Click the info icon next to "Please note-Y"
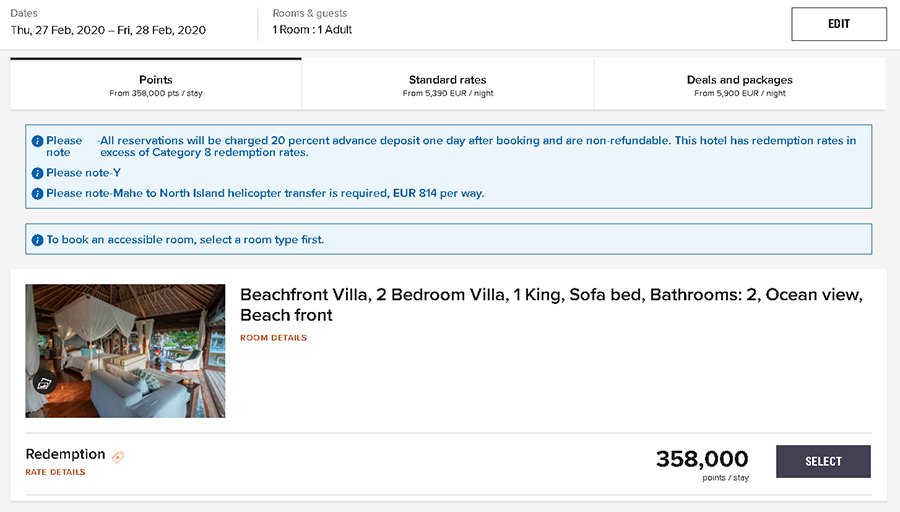900x512 pixels. 38,173
